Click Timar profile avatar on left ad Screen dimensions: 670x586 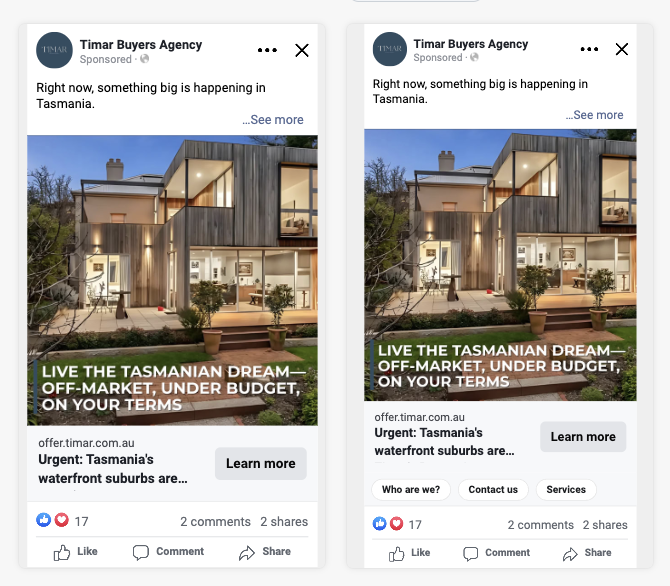click(x=54, y=50)
